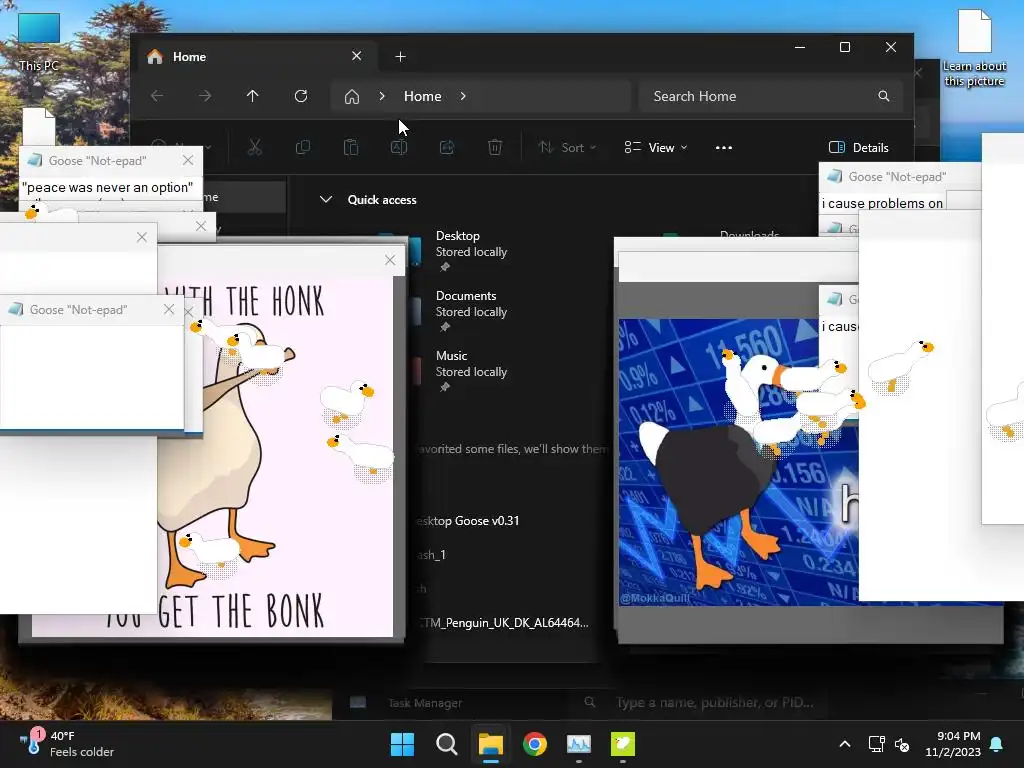
Task: Click the Copy icon in toolbar
Action: point(302,148)
